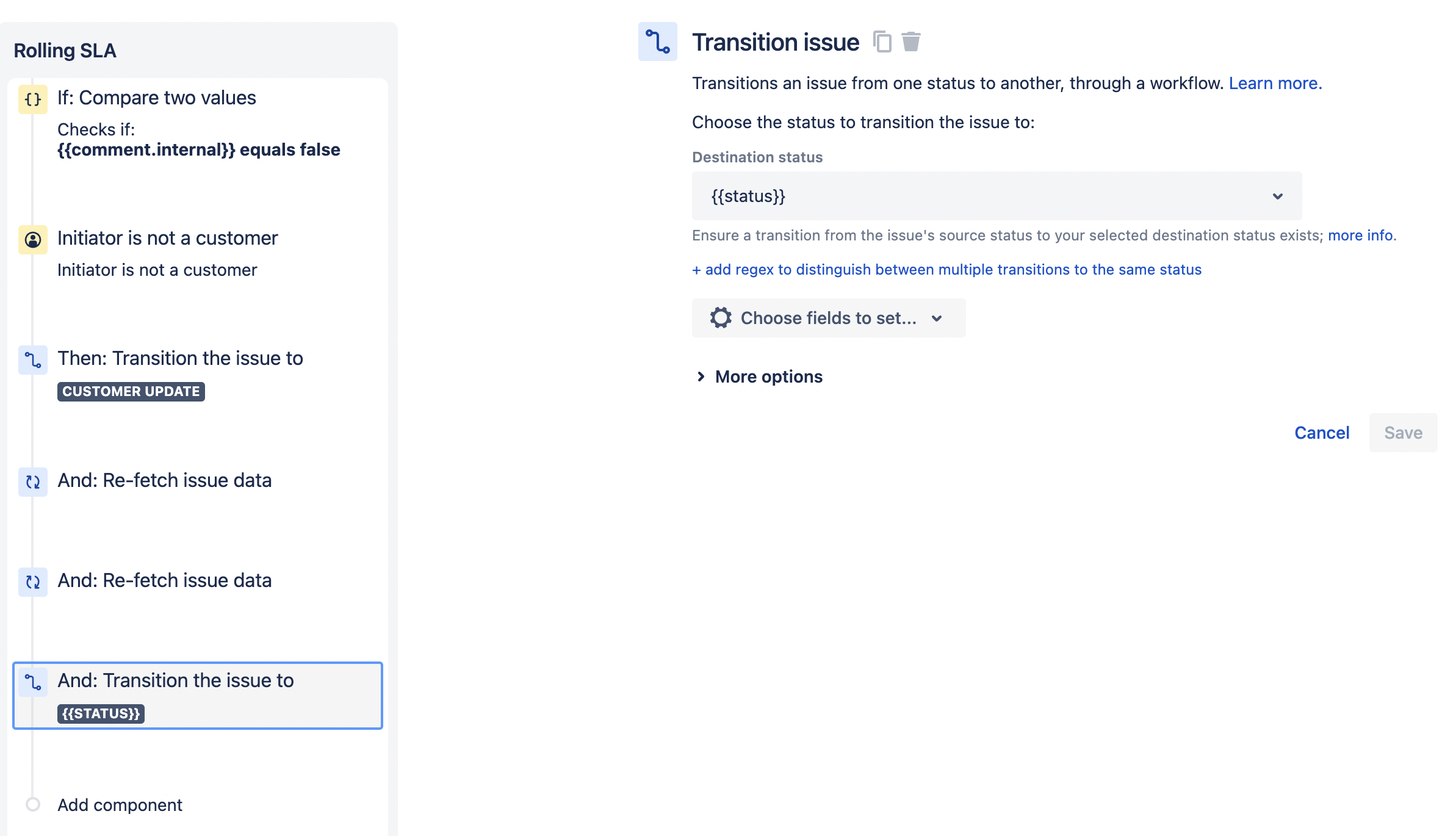Expand the More options section
Image resolution: width=1456 pixels, height=836 pixels.
[x=760, y=377]
